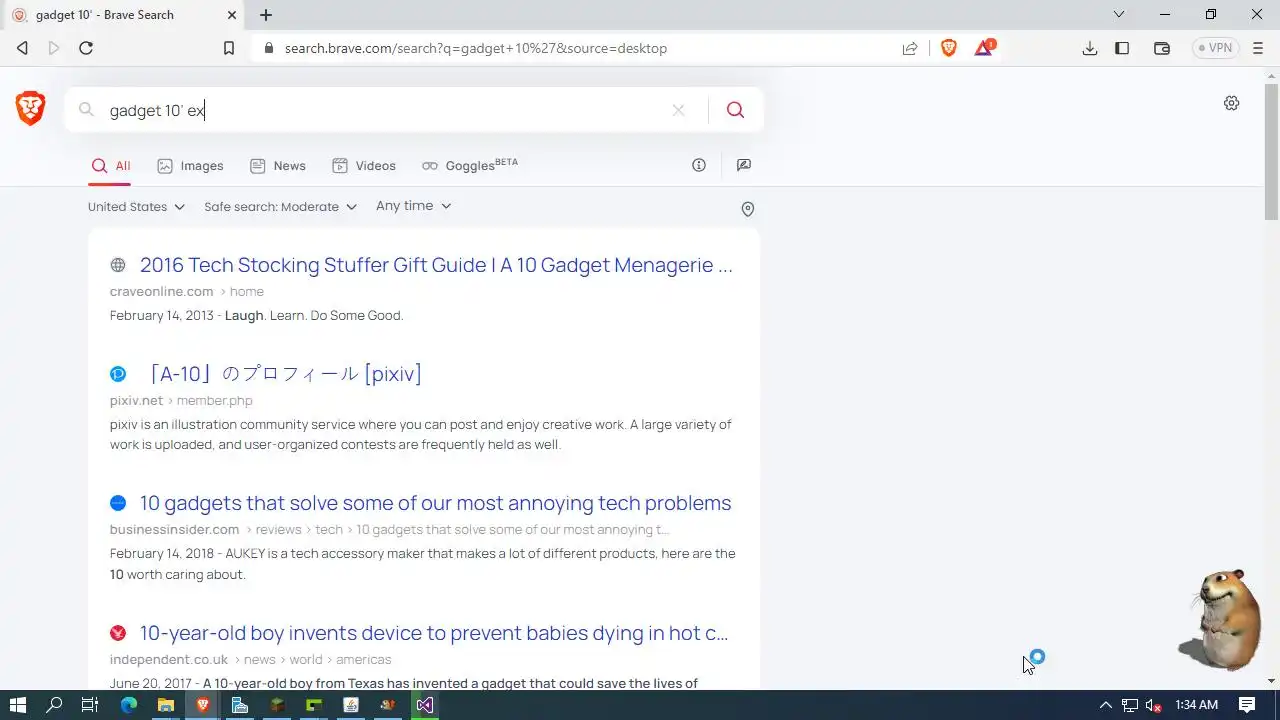The width and height of the screenshot is (1280, 720).
Task: Toggle the browser sidebar panel icon
Action: (1122, 48)
